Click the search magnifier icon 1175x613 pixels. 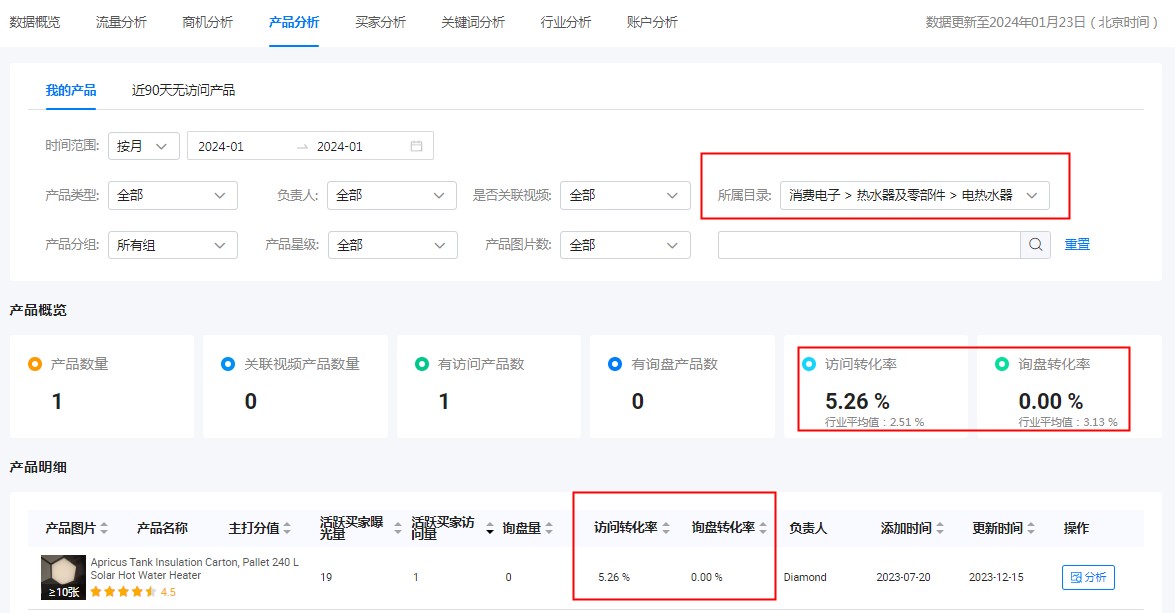(x=1035, y=243)
